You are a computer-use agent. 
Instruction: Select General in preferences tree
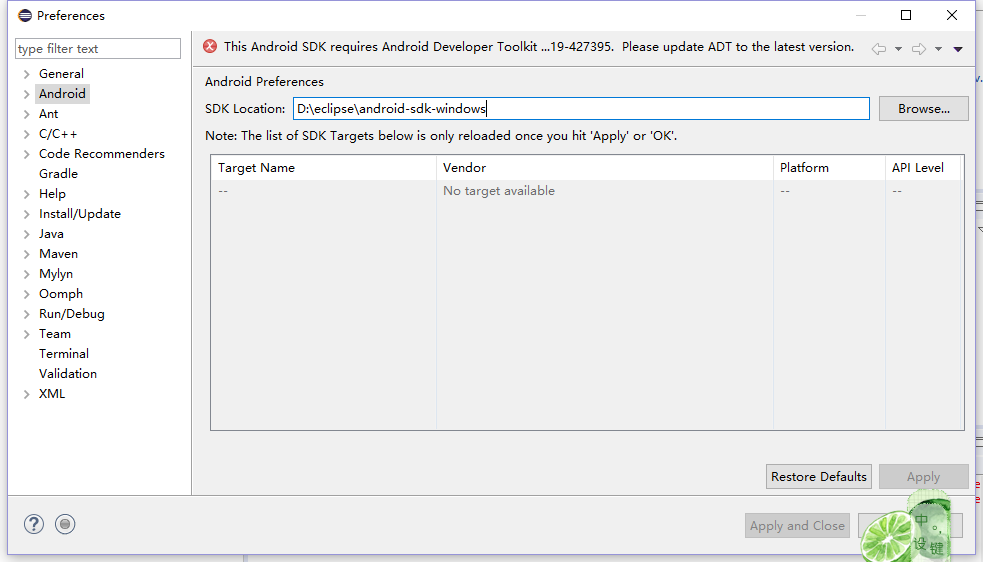61,73
